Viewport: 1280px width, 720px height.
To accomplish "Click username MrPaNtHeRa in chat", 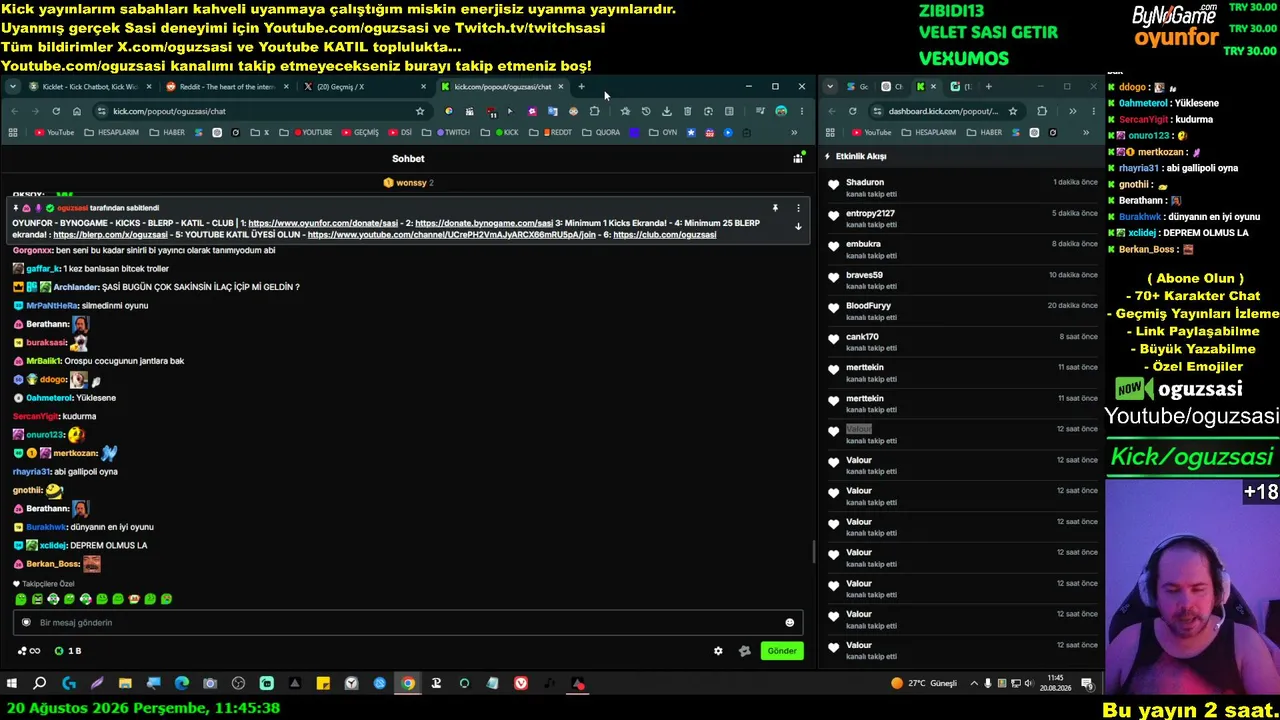I will tap(52, 305).
